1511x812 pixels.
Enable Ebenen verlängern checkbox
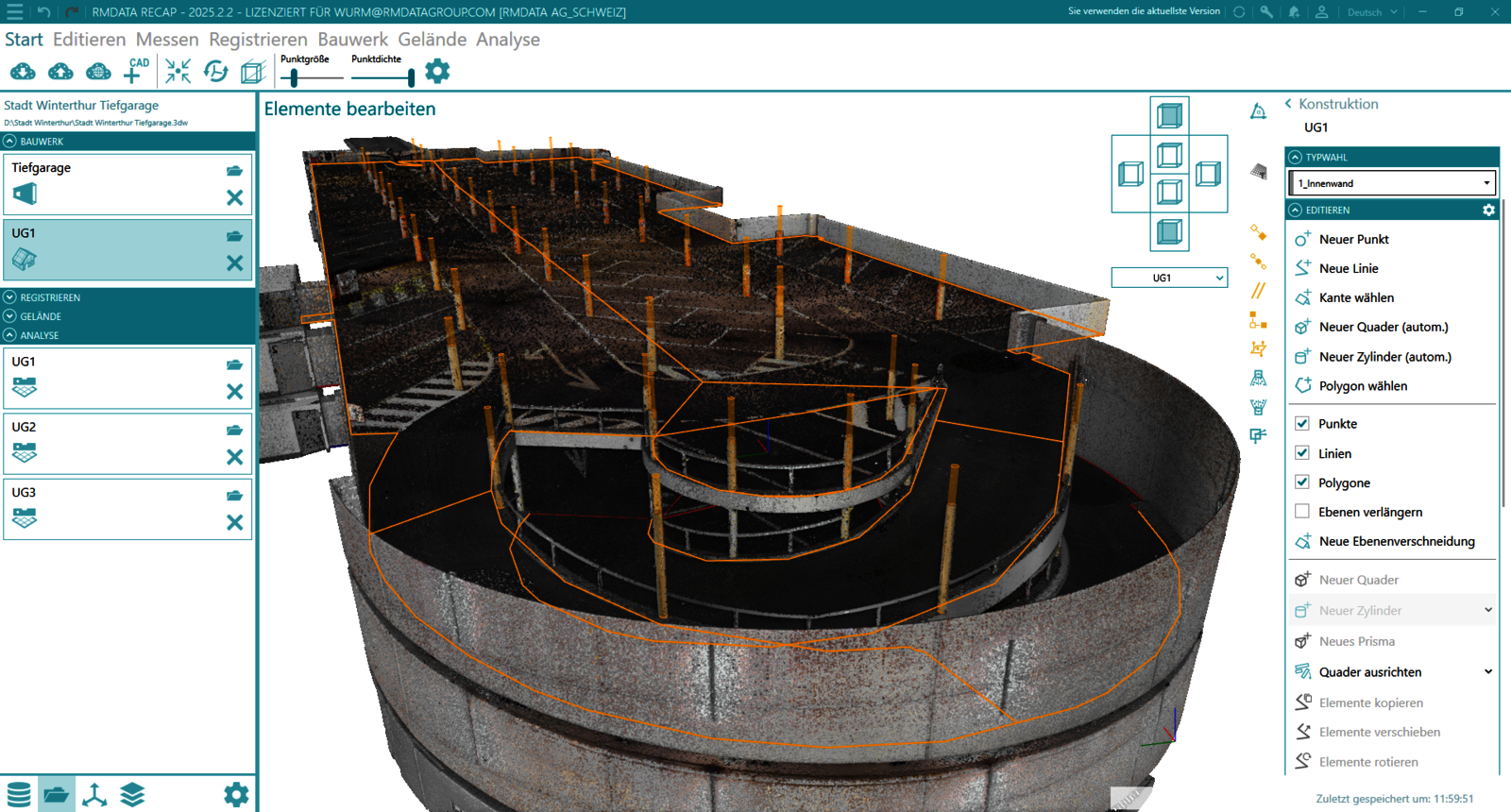click(1302, 512)
